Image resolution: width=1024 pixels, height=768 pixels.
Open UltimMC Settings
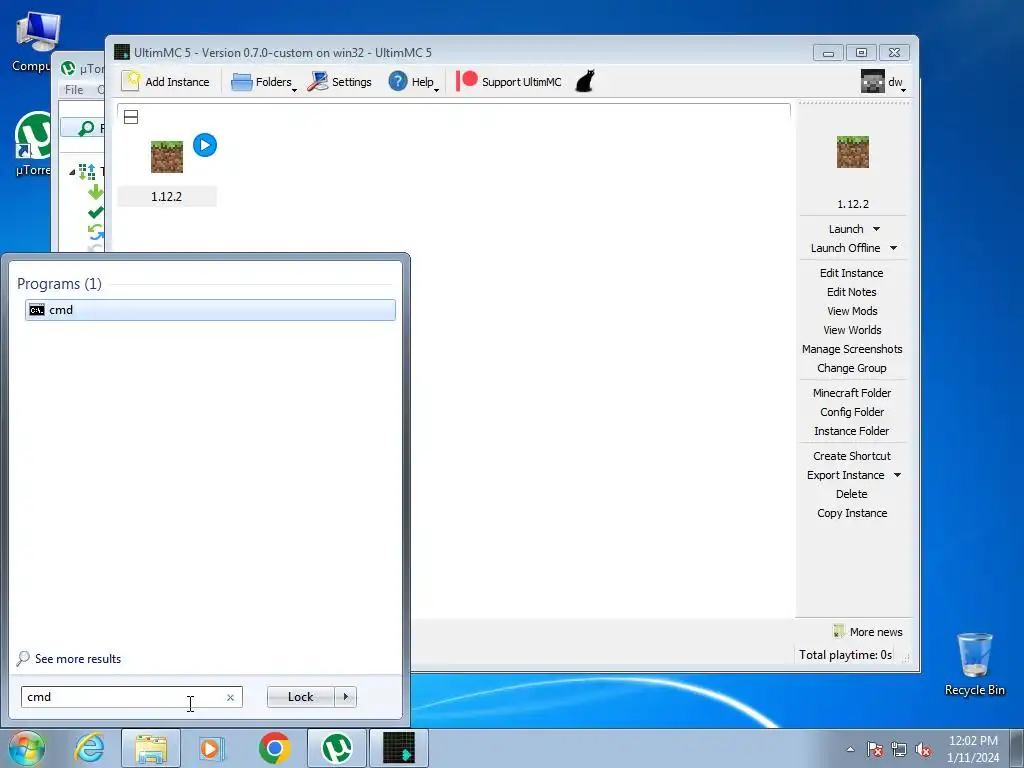pyautogui.click(x=340, y=82)
